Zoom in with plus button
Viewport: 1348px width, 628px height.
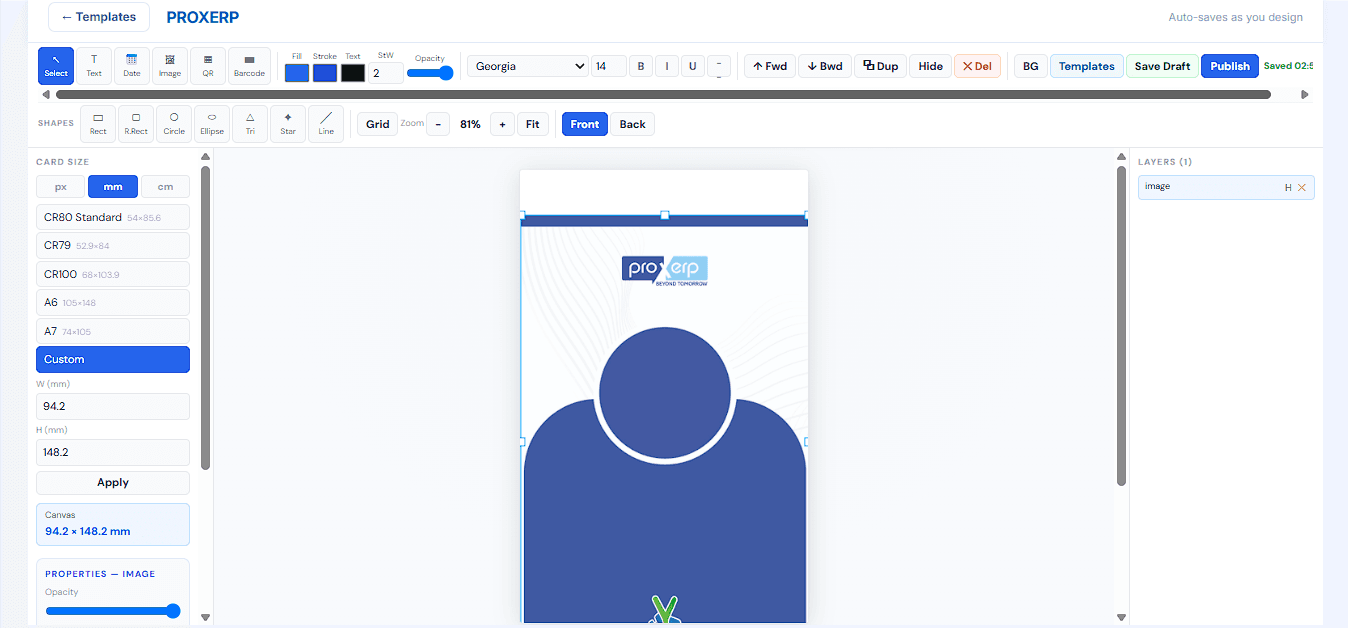[502, 124]
